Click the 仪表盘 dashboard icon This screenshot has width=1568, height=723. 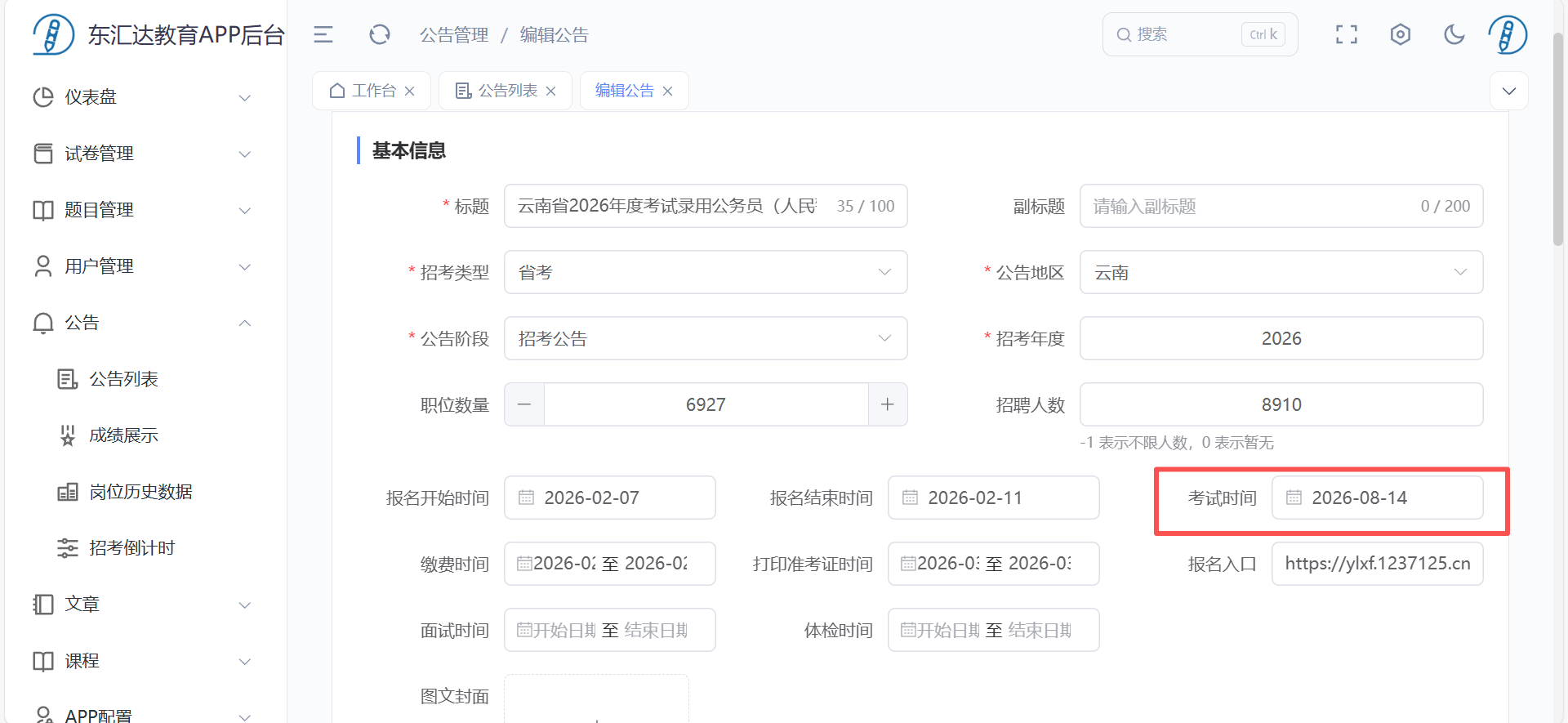pos(43,97)
